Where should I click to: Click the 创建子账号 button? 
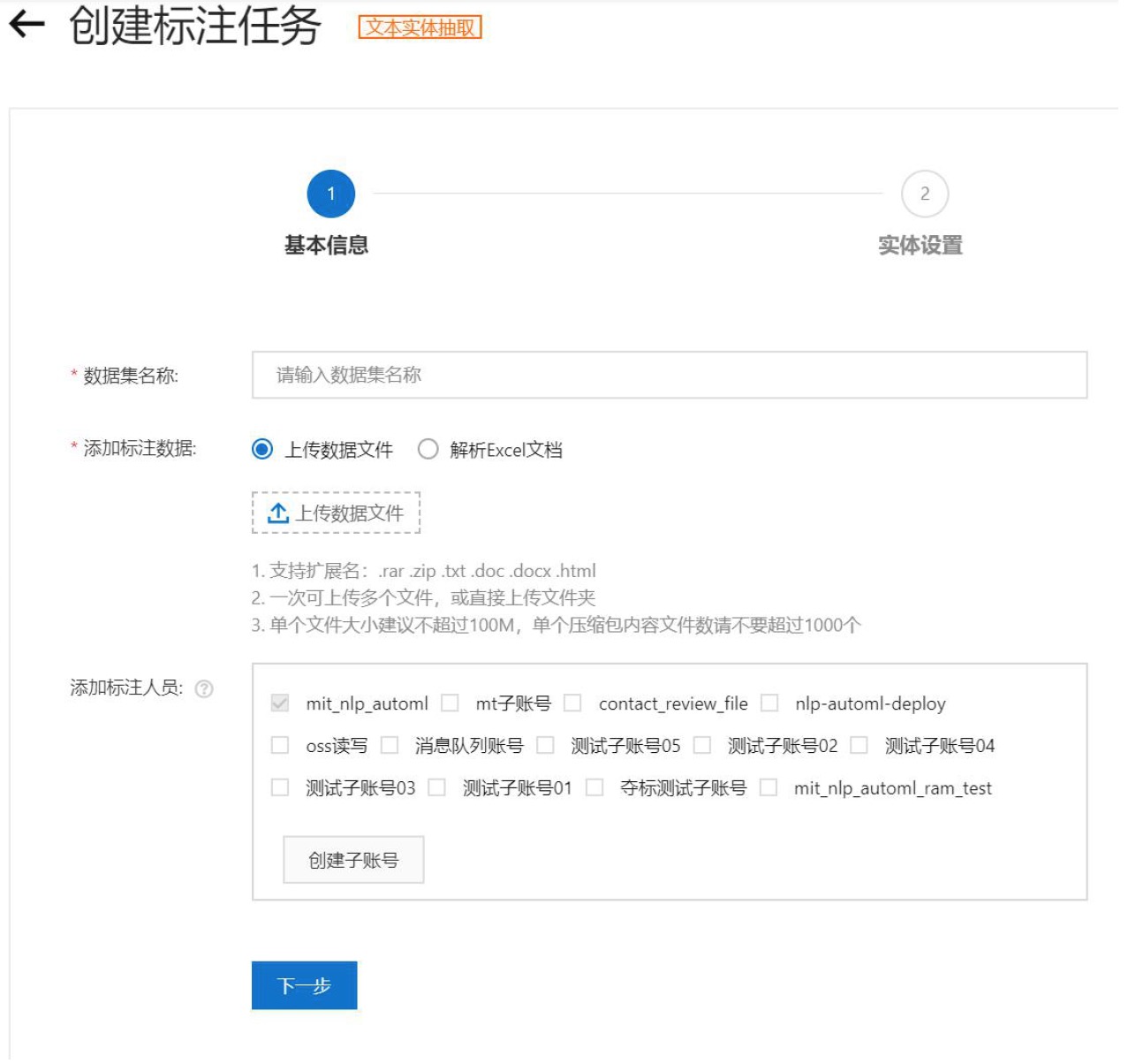(352, 858)
